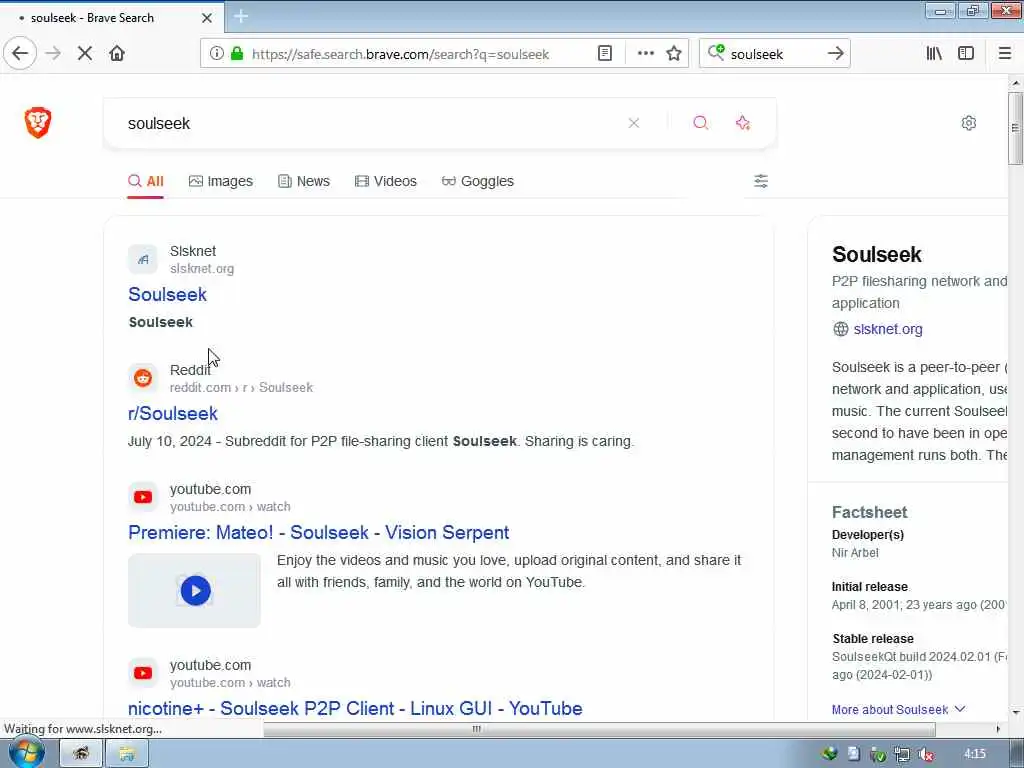This screenshot has width=1024, height=768.
Task: Show sidebars icon
Action: pyautogui.click(x=966, y=54)
